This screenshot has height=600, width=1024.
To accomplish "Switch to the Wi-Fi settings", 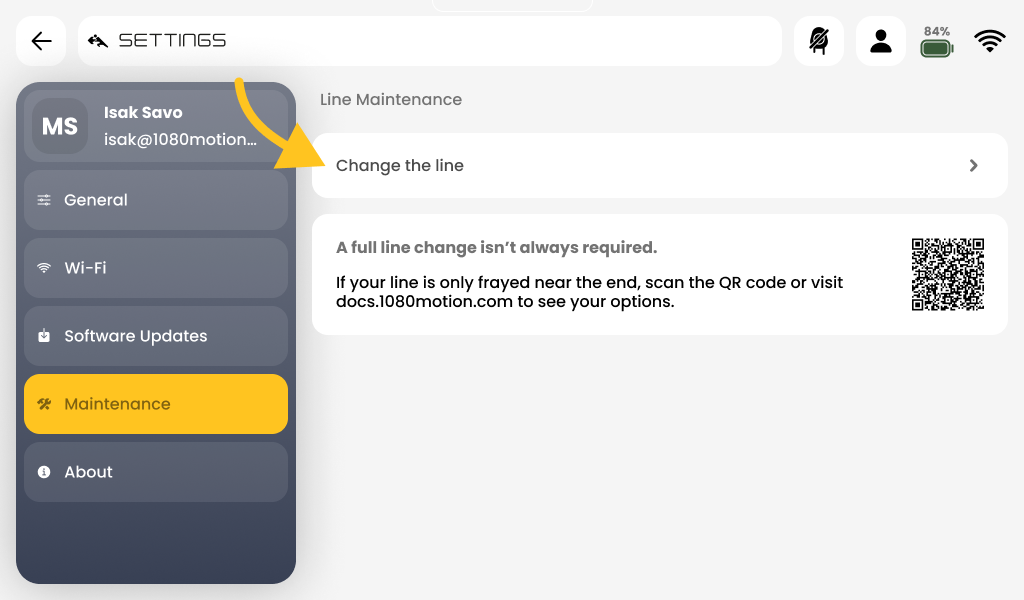I will pos(156,268).
